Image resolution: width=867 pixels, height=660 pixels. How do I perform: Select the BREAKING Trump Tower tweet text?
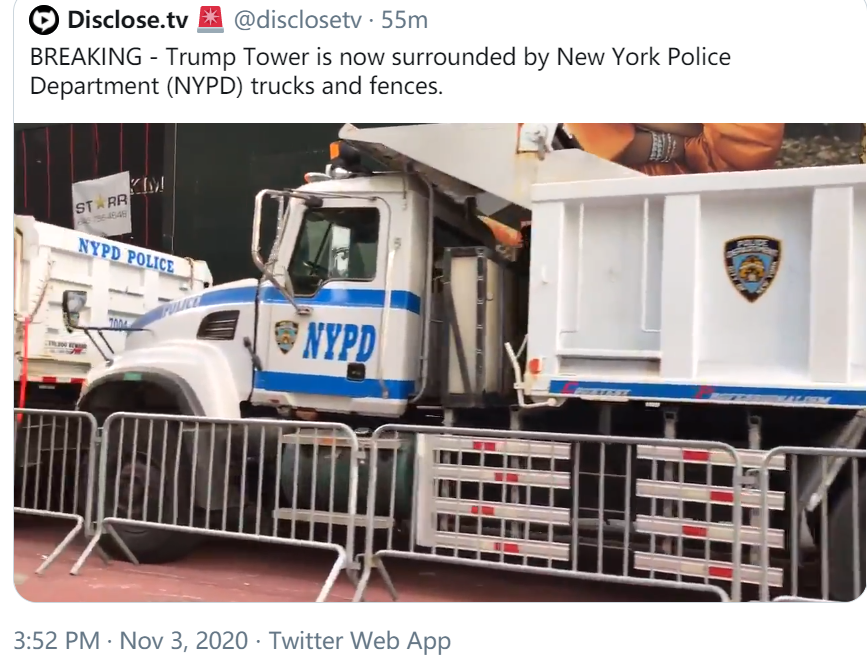pyautogui.click(x=380, y=71)
